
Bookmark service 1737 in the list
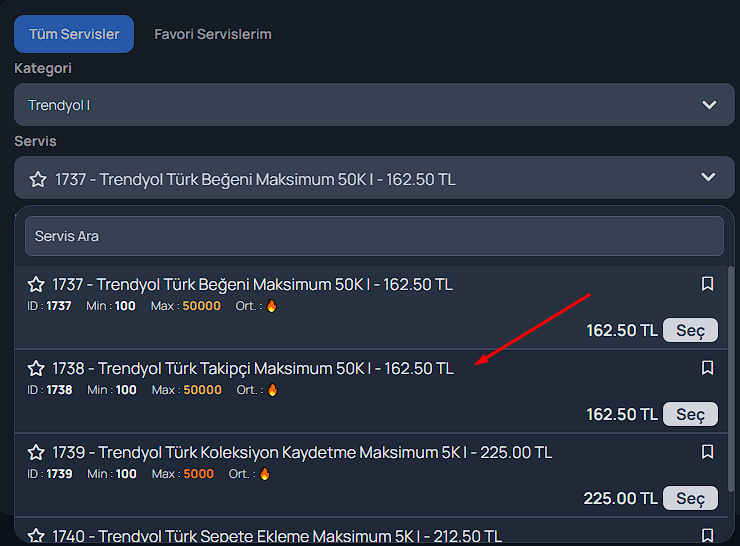click(707, 284)
